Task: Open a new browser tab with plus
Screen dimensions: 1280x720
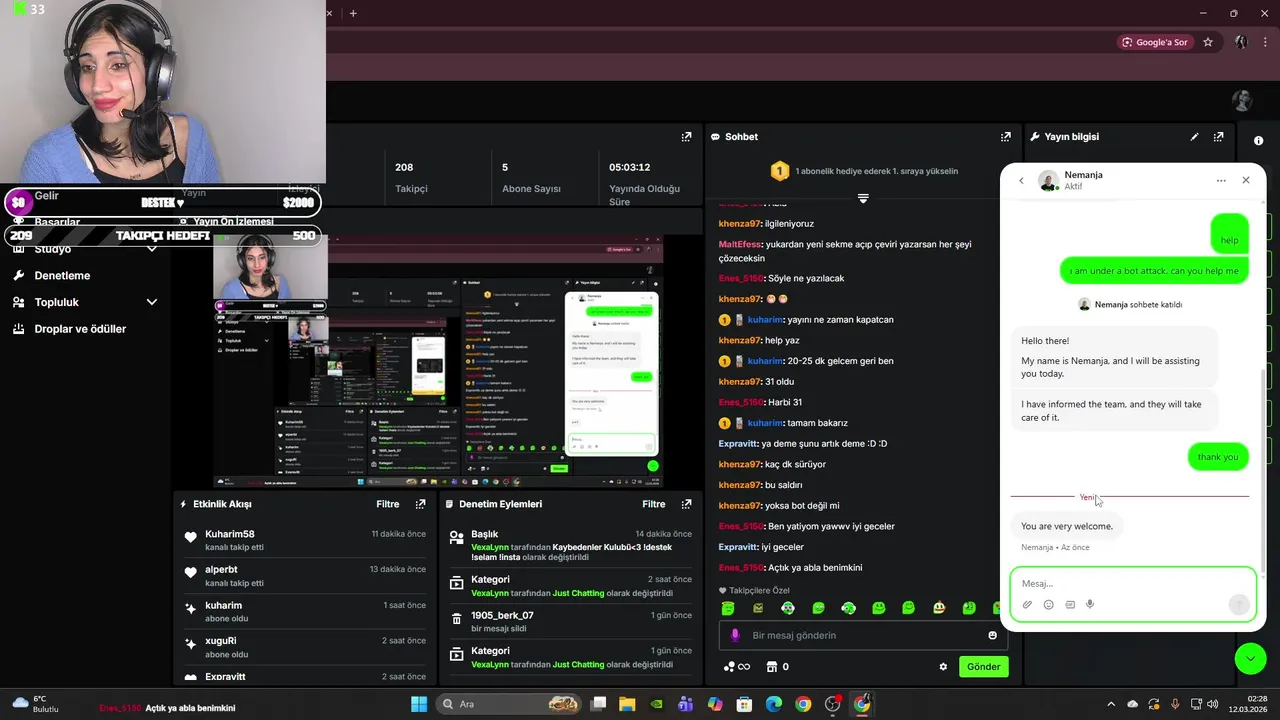Action: point(353,13)
